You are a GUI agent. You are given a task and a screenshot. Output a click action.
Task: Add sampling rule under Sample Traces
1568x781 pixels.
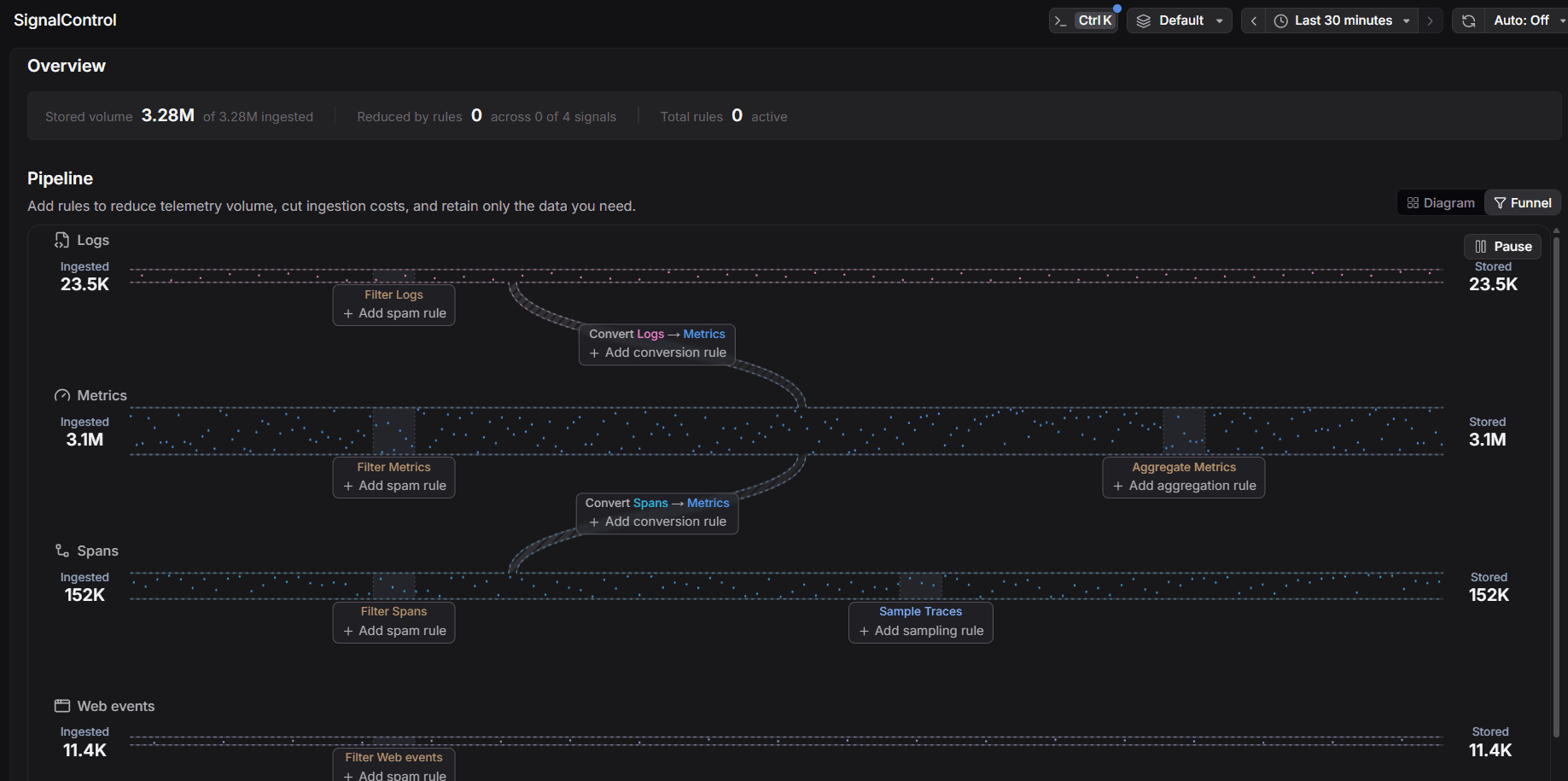click(921, 631)
